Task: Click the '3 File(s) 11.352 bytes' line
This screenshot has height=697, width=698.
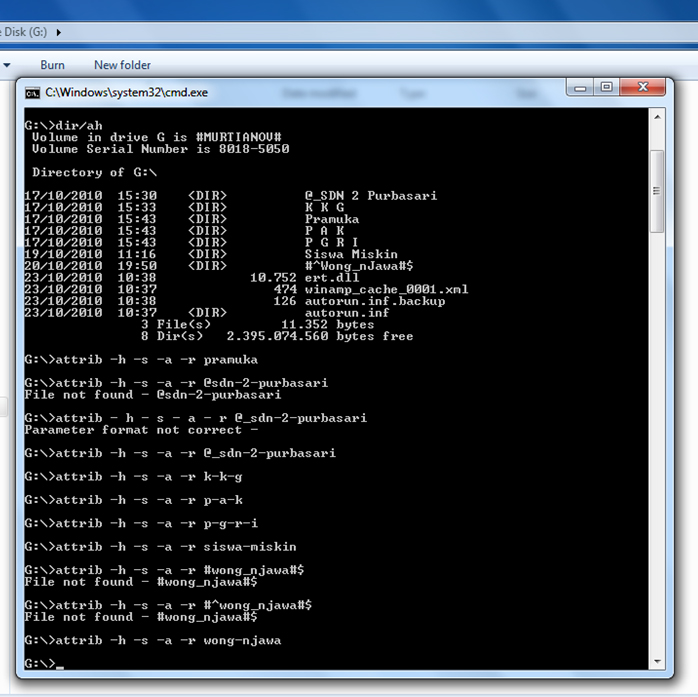Action: 257,324
